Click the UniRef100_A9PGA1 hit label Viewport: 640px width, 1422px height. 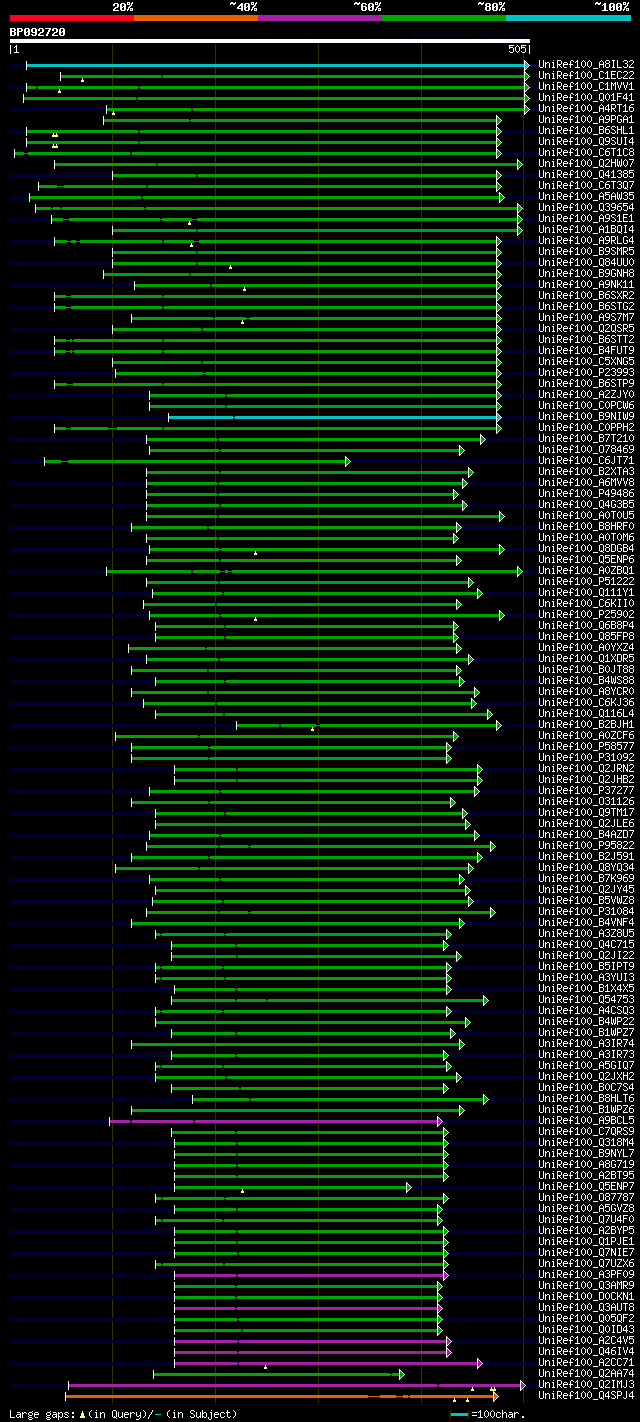pos(586,120)
